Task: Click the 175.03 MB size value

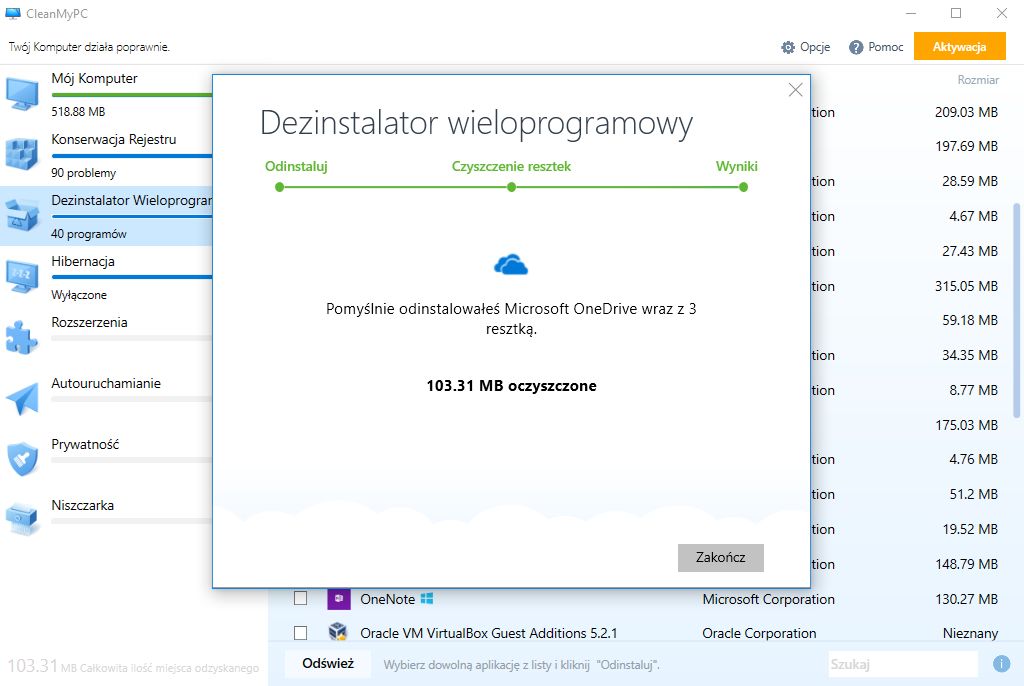Action: [x=966, y=425]
